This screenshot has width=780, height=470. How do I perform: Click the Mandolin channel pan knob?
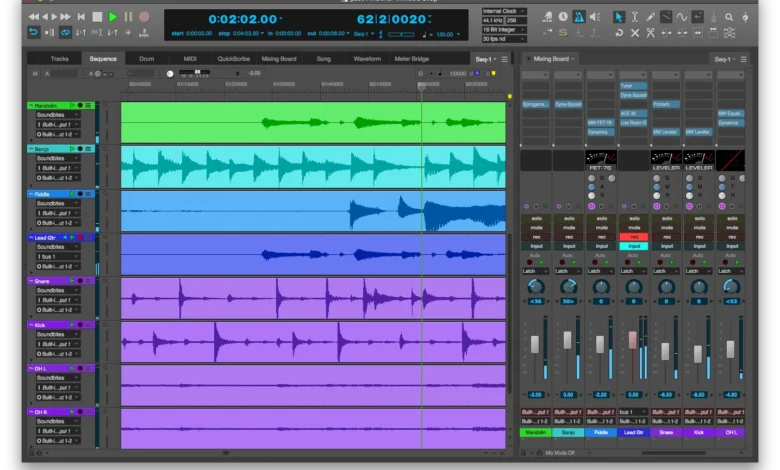coord(536,286)
